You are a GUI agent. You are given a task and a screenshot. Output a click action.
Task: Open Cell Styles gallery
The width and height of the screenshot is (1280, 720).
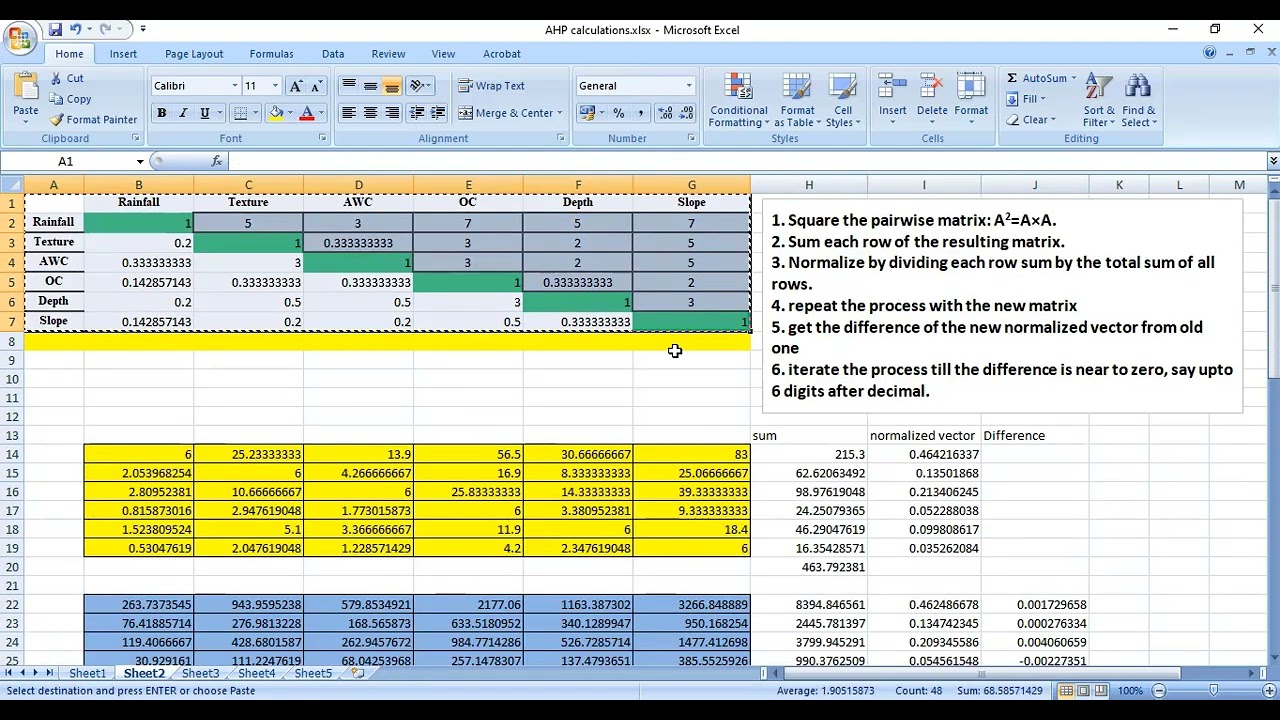(x=843, y=100)
